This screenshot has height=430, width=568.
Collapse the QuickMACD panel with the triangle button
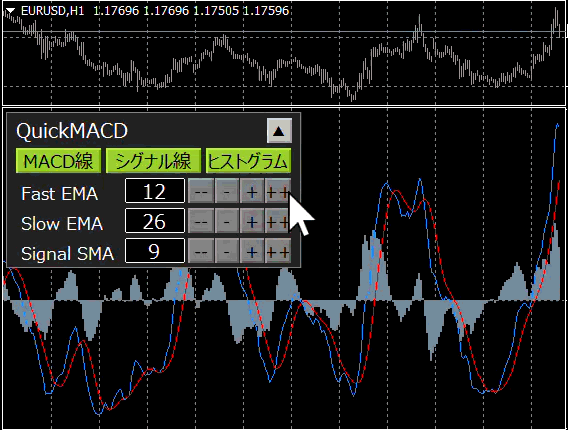279,130
